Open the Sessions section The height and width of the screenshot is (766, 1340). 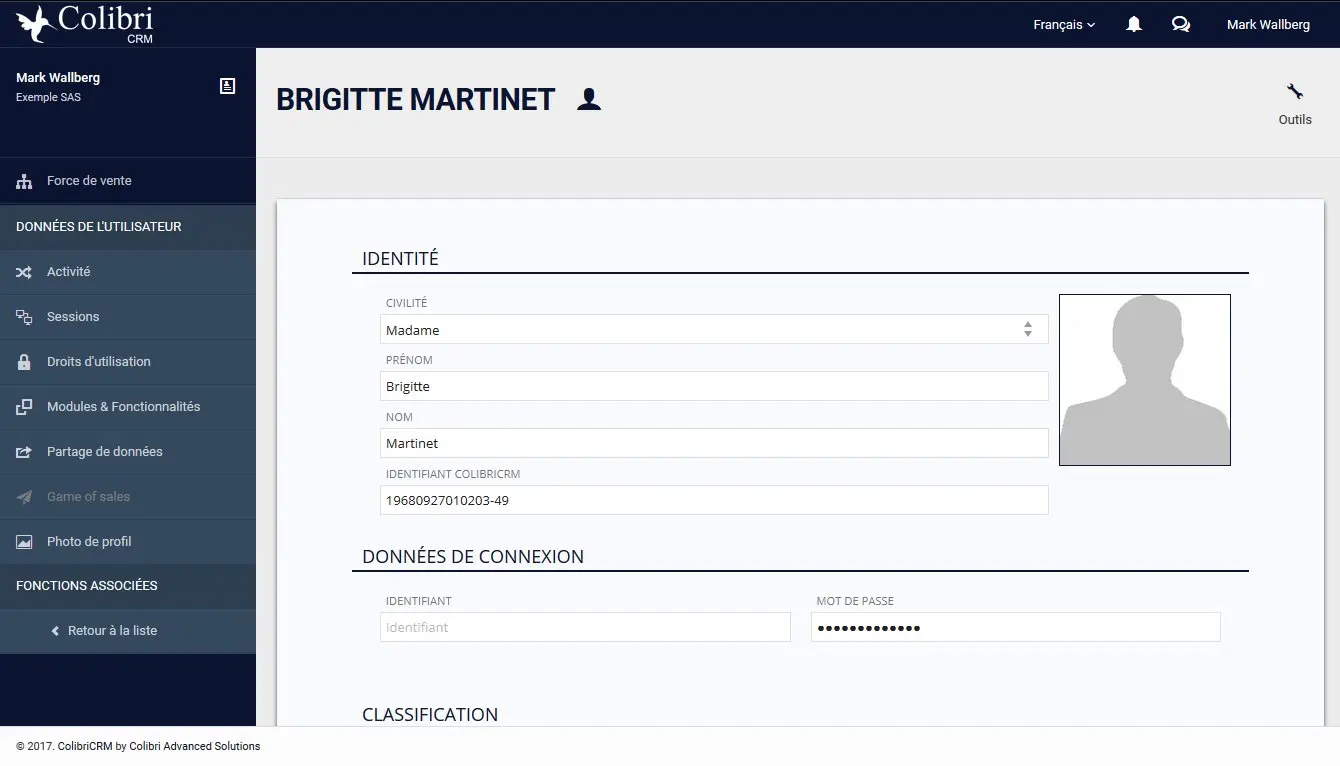click(128, 317)
